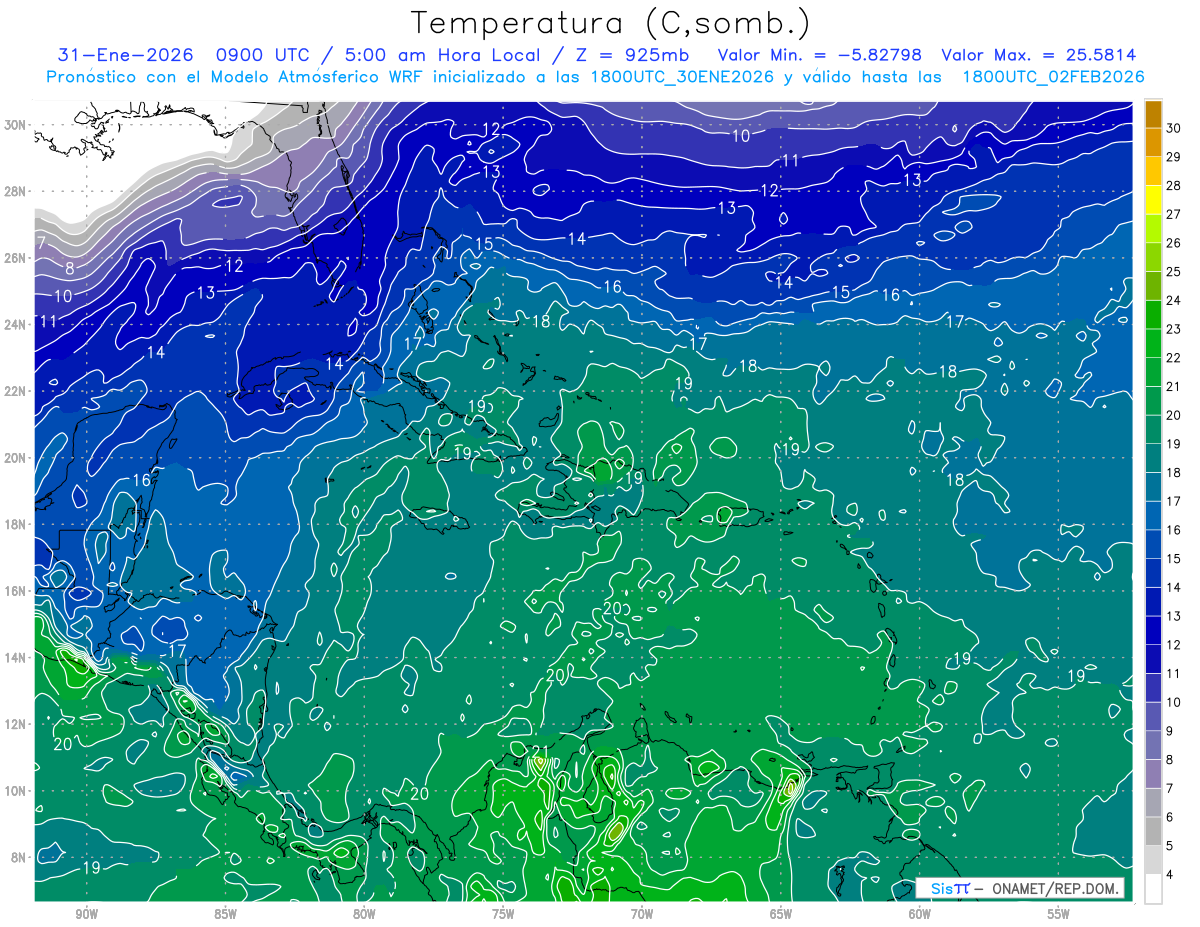Screen dimensions: 1200x927
Task: Click the color bar label '22'
Action: pos(1173,358)
